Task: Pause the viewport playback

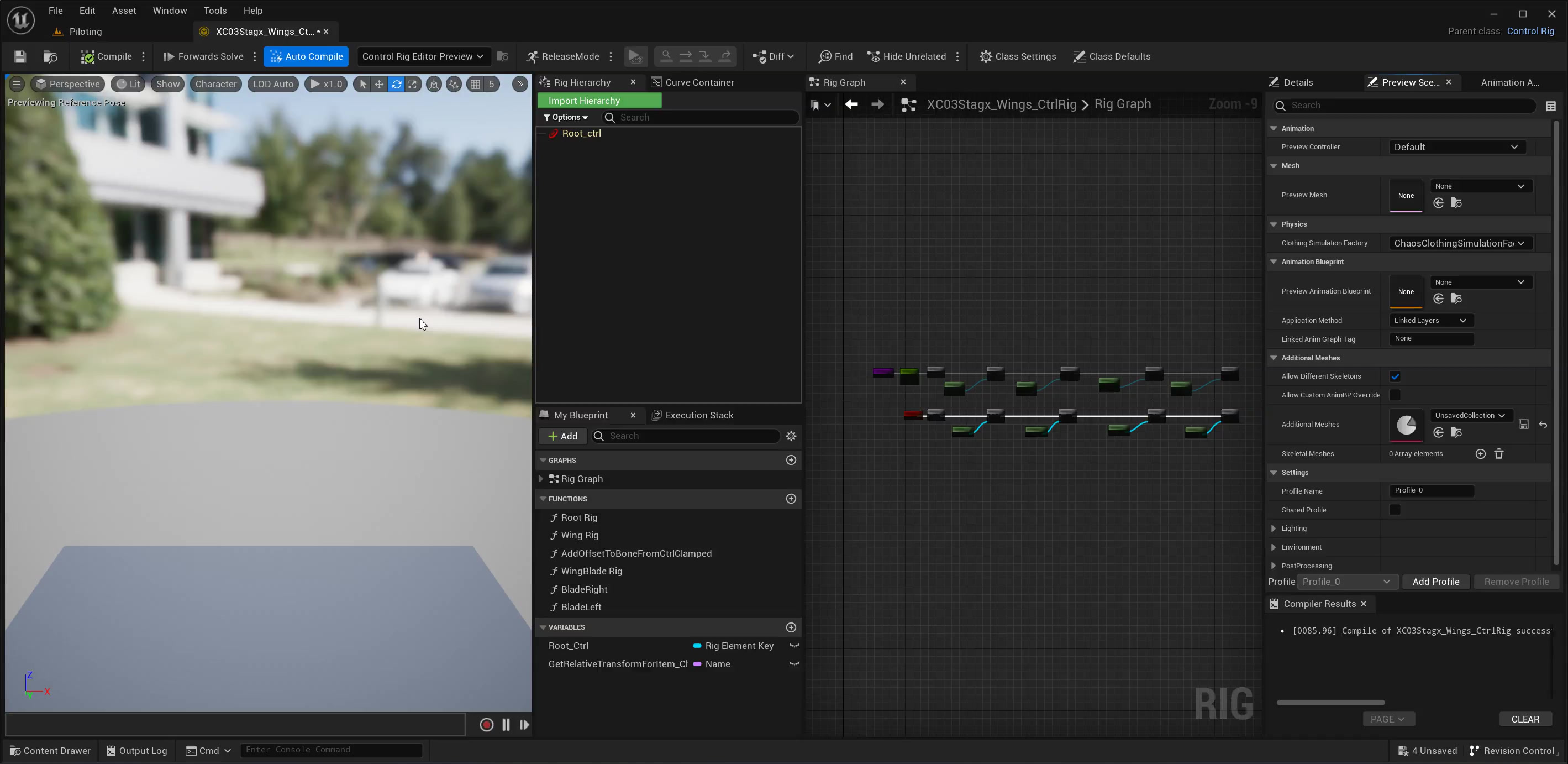Action: (506, 724)
